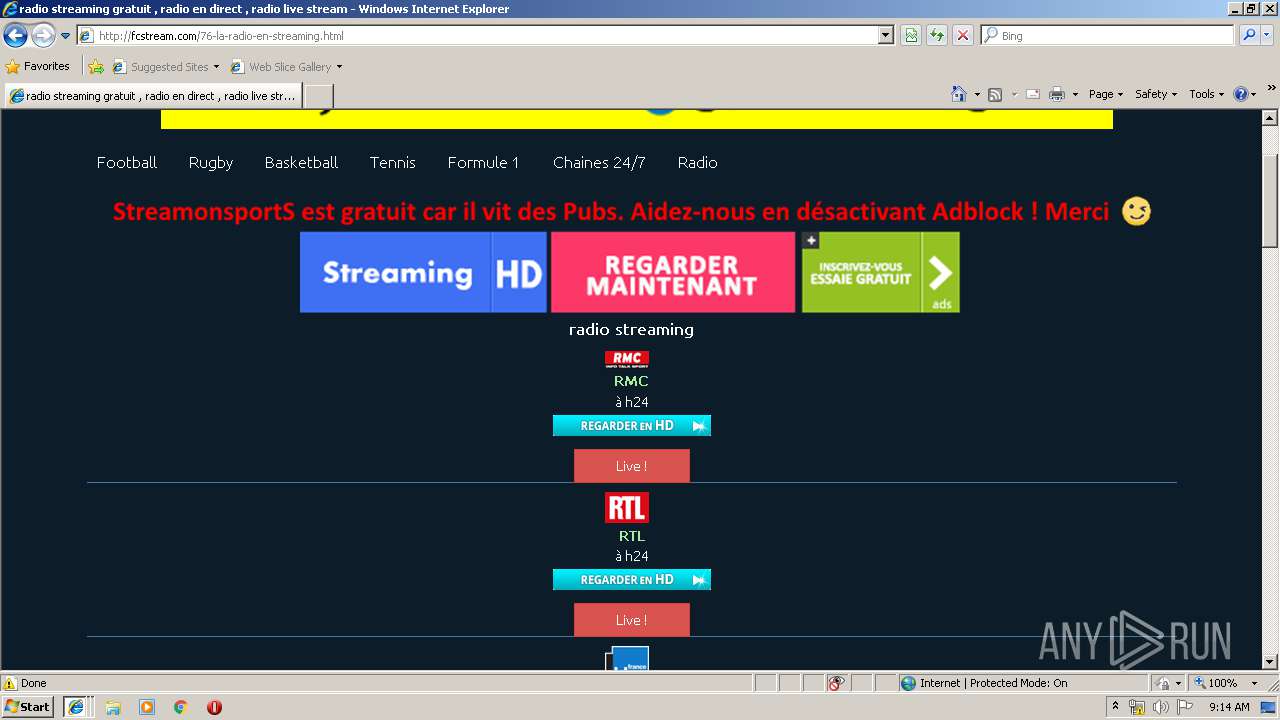
Task: Open the Page menu
Action: click(1106, 94)
